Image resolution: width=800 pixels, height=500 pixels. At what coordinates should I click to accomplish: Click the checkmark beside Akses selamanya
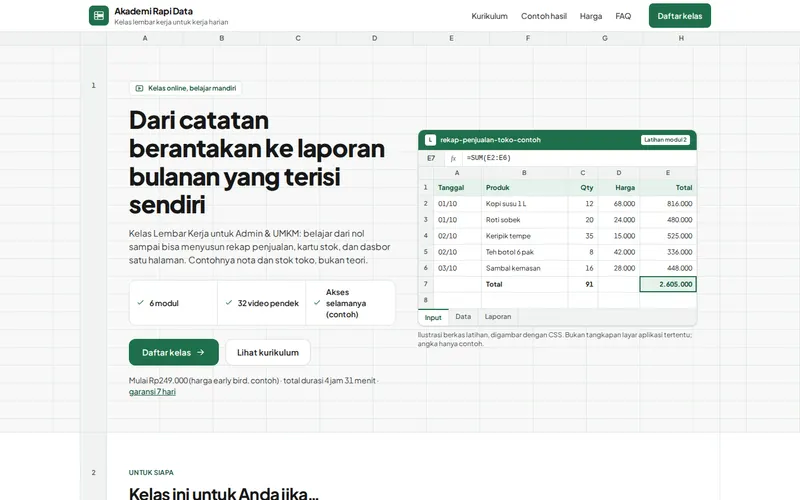(x=317, y=303)
